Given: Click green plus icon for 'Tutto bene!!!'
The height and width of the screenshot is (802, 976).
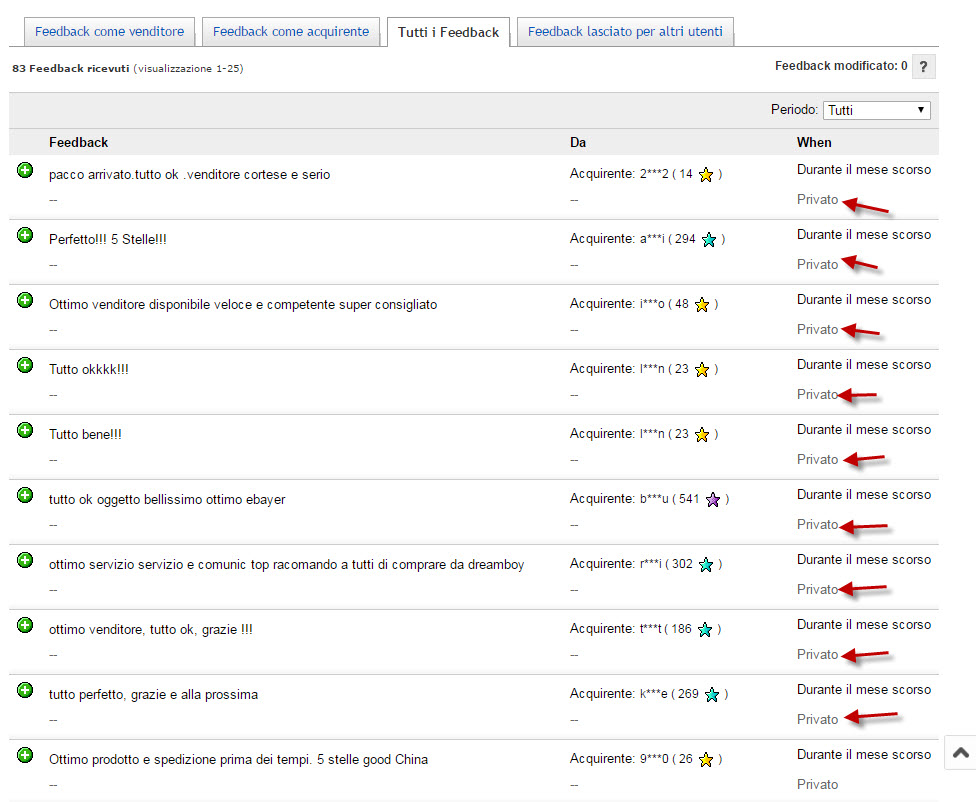Looking at the screenshot, I should pos(25,430).
